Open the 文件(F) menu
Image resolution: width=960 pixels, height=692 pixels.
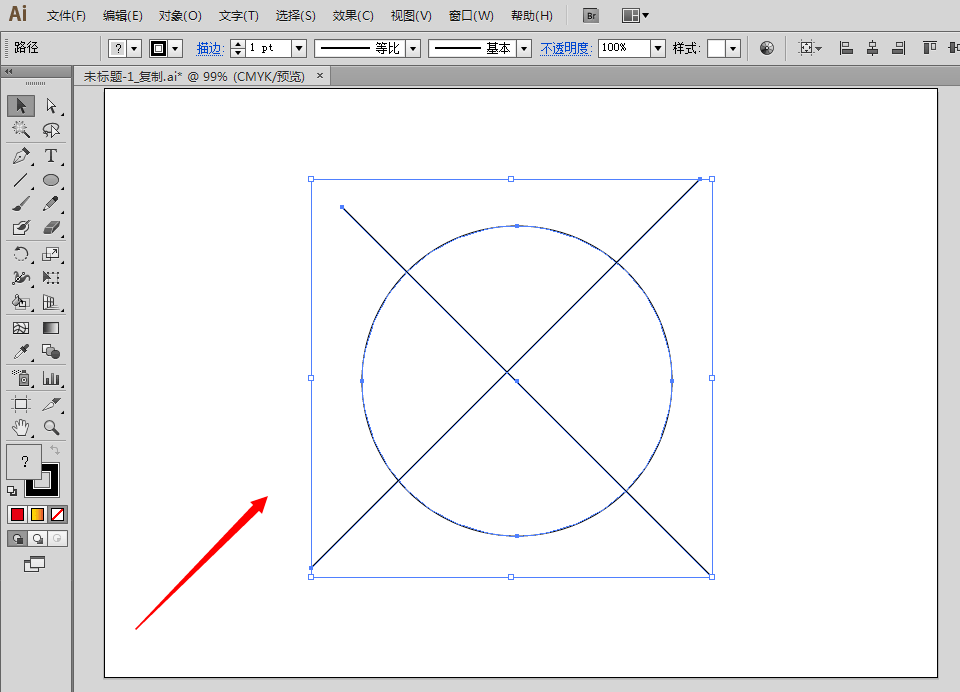point(66,16)
